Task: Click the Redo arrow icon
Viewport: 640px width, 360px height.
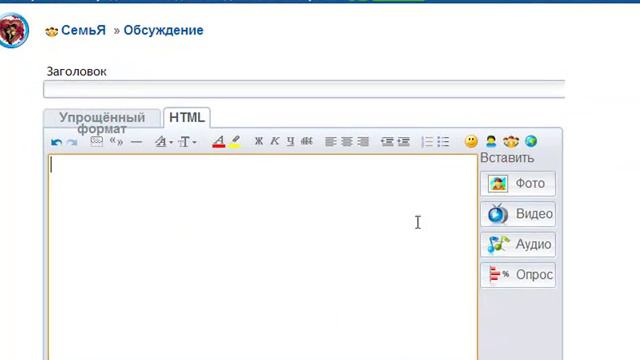Action: [72, 142]
